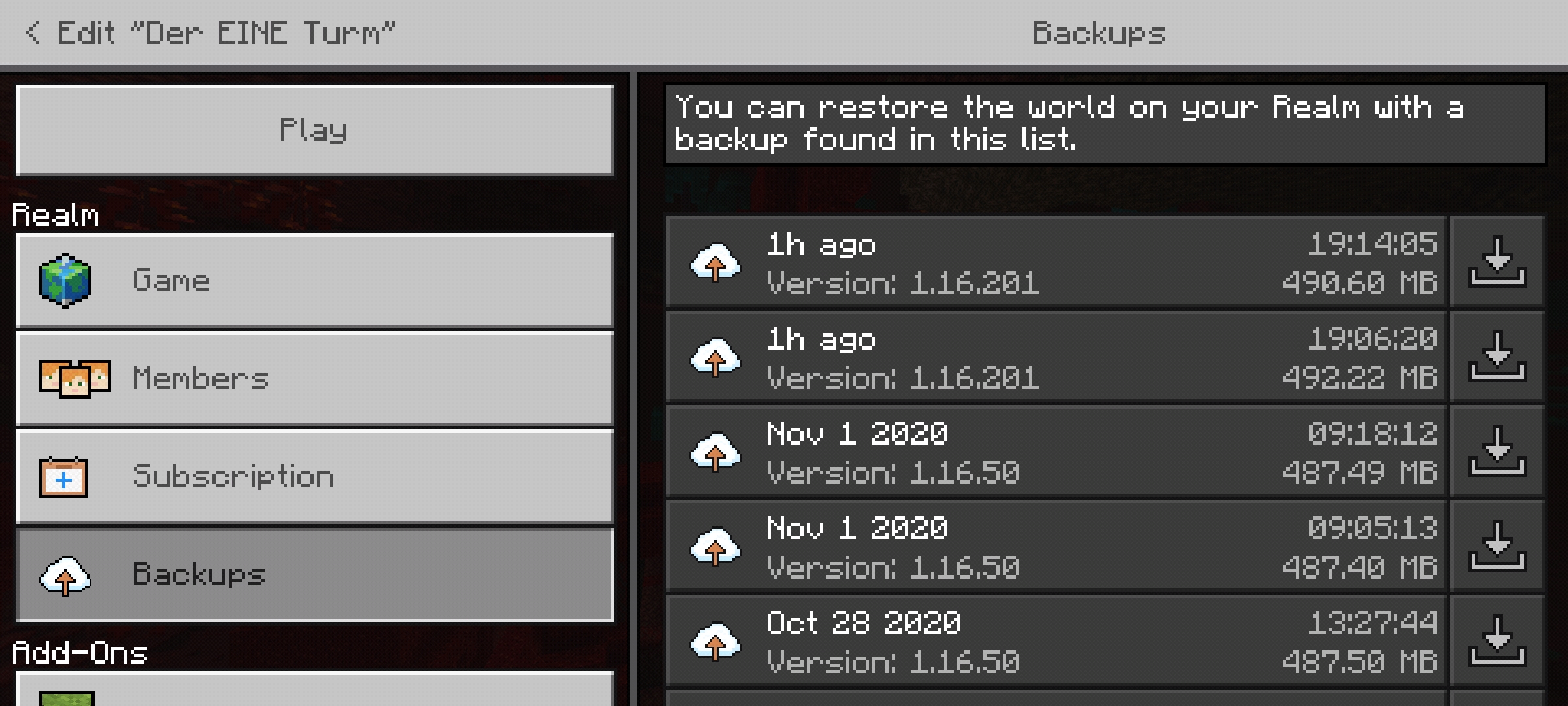Screen dimensions: 1568x706
Task: Restore the Oct 28 2020 backup entry
Action: 1056,641
